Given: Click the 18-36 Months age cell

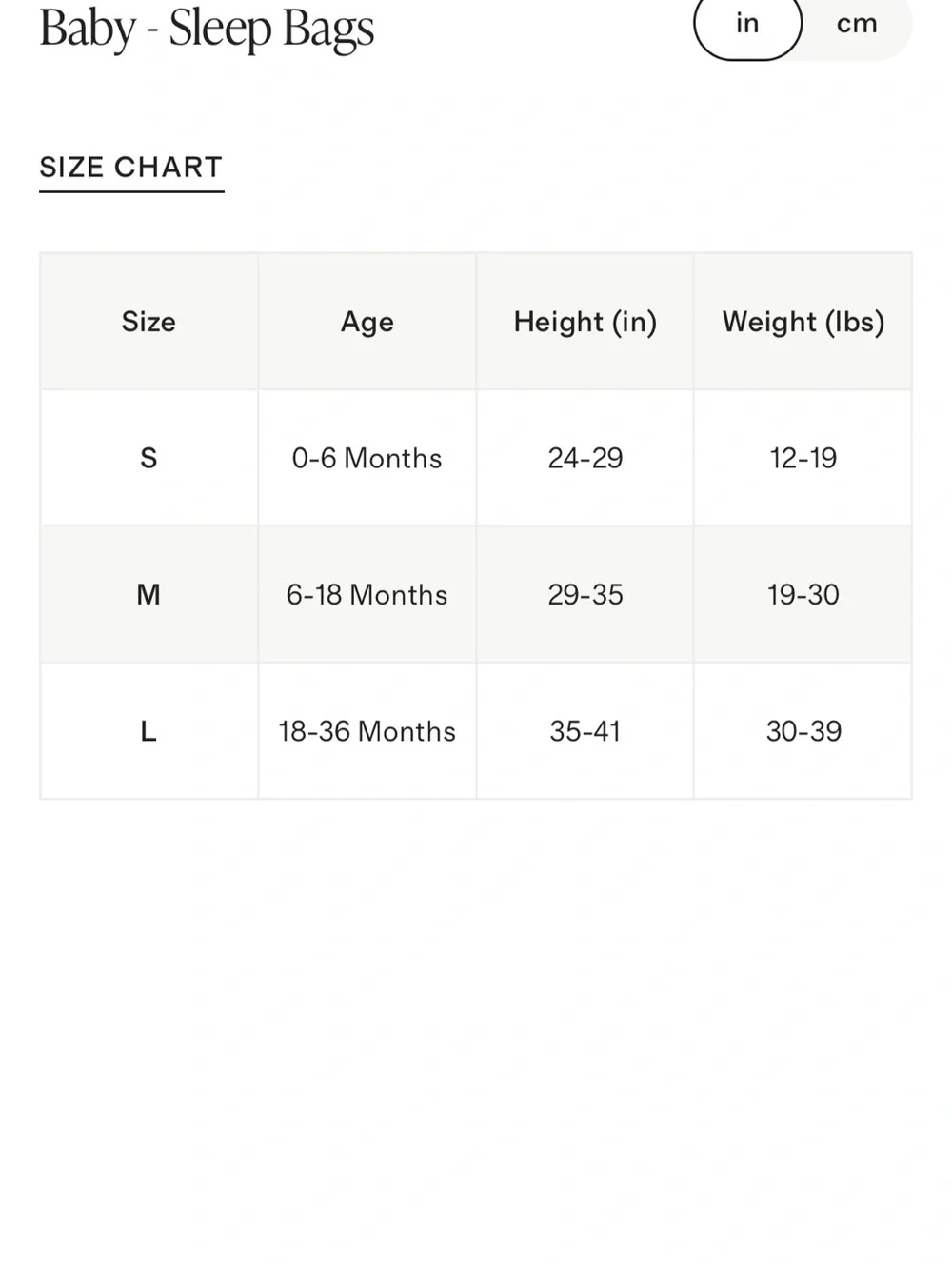Looking at the screenshot, I should pos(367,731).
